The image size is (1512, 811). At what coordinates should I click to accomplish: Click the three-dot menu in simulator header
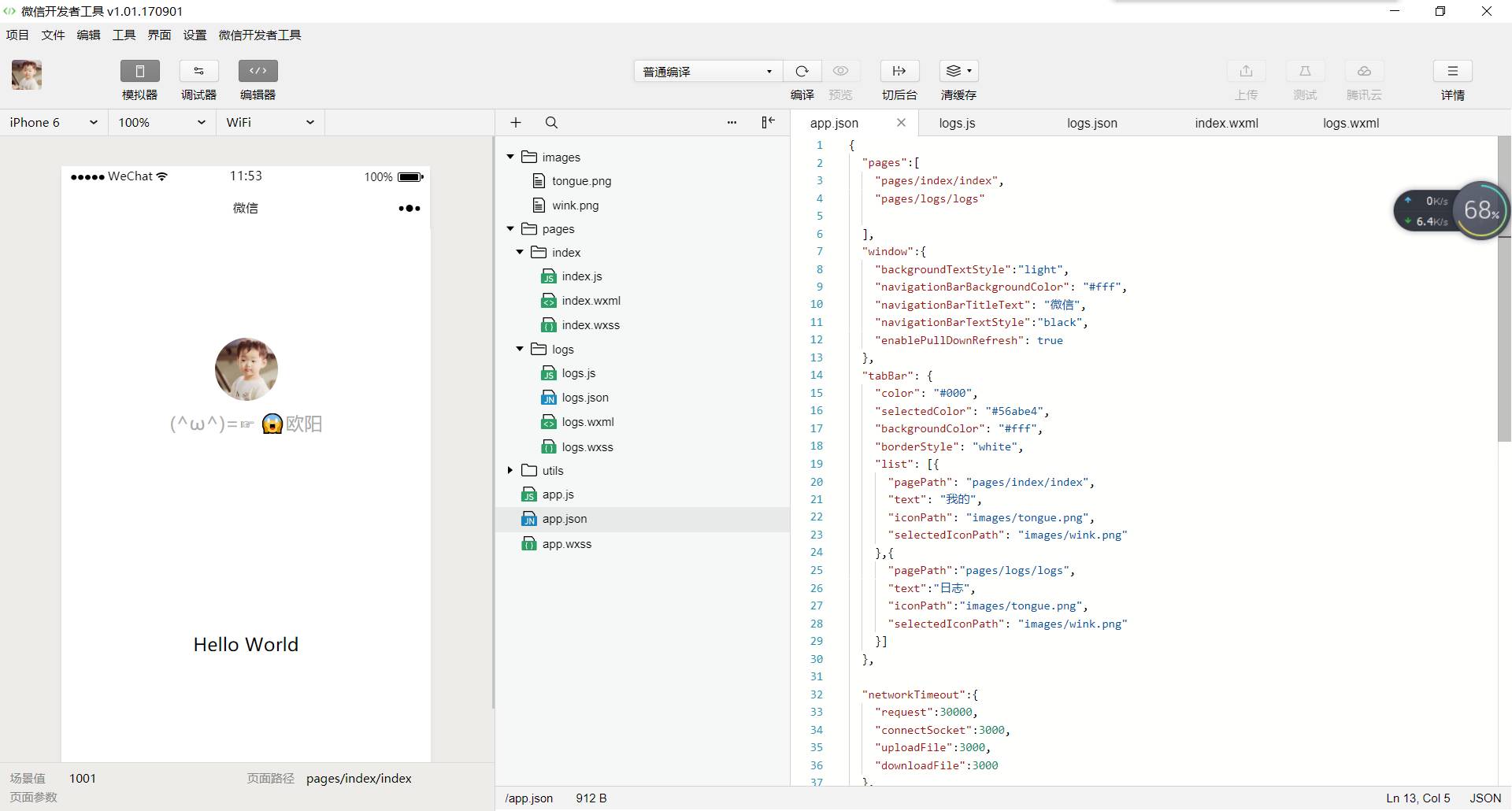409,209
